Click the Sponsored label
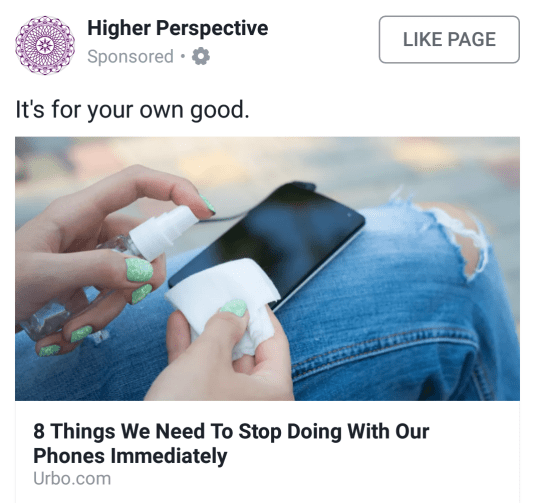Image resolution: width=538 pixels, height=503 pixels. pos(130,57)
